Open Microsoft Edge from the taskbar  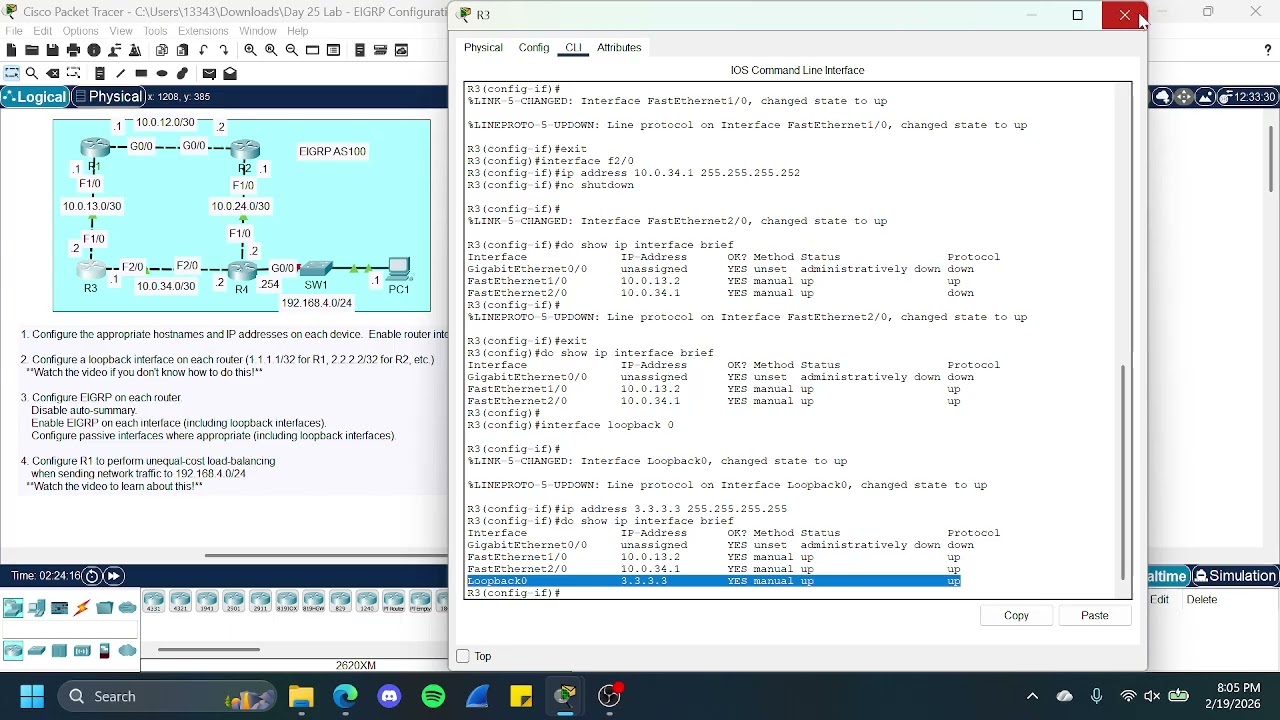coord(345,696)
